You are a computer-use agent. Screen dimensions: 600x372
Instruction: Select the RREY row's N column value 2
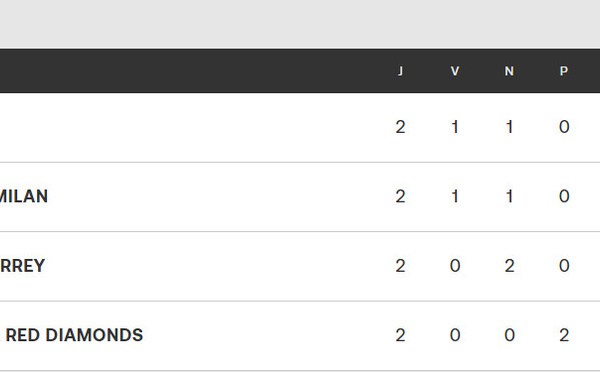tap(509, 266)
